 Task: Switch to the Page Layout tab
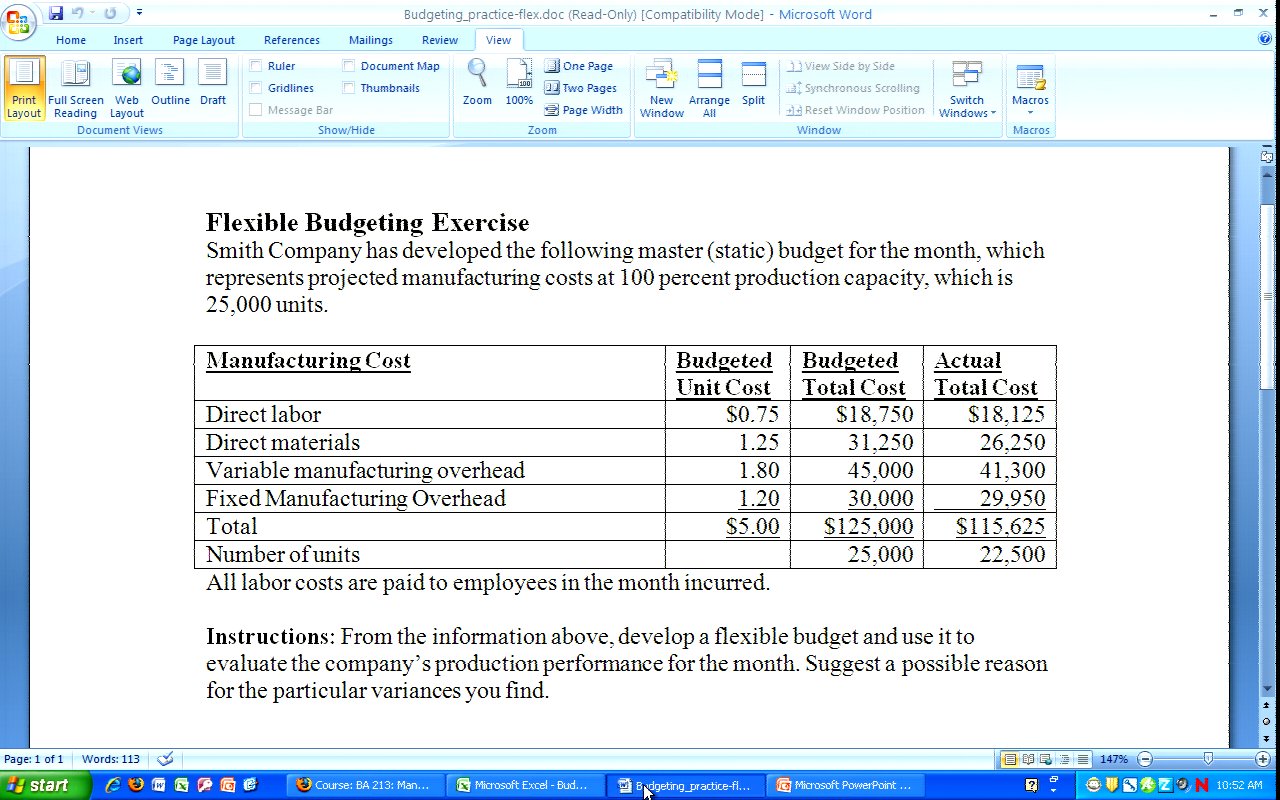click(x=203, y=40)
